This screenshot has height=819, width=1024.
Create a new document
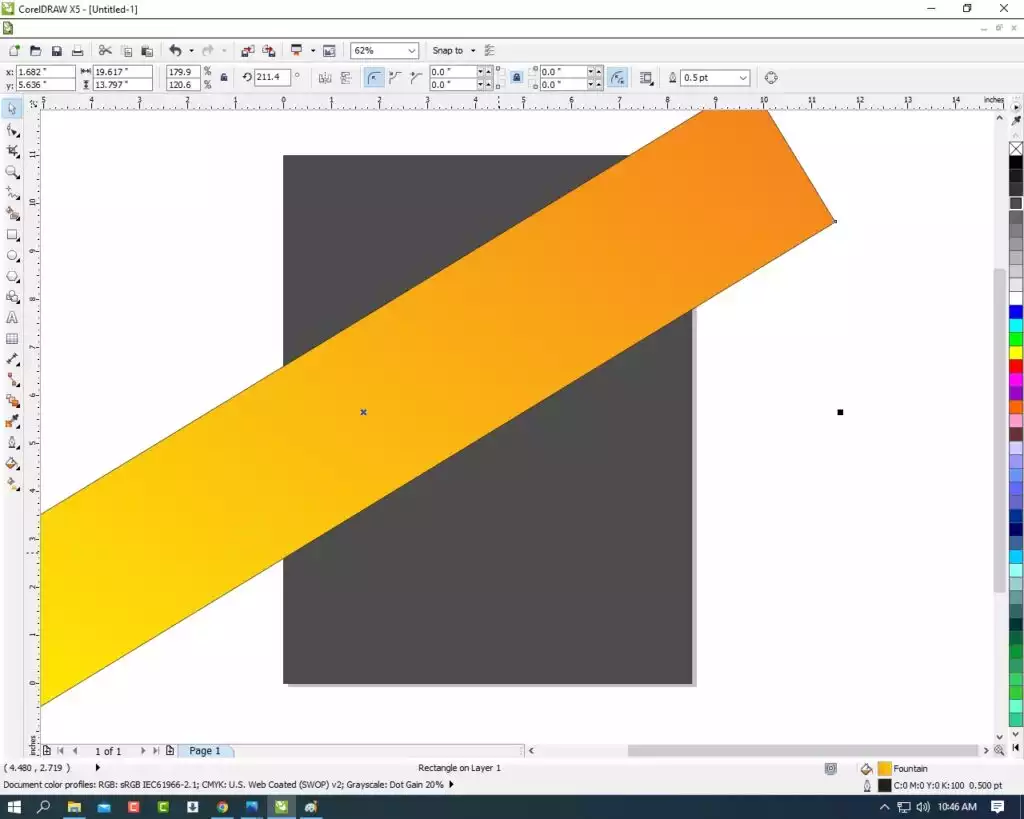14,50
